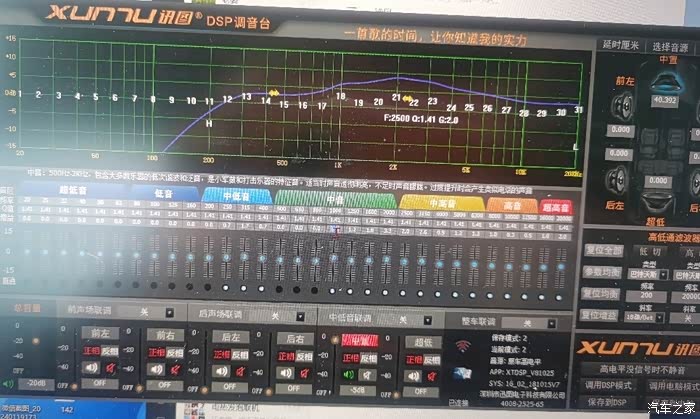Select the 超低 subwoofer in car diagram
Viewport: 700px width, 419px height.
point(657,203)
